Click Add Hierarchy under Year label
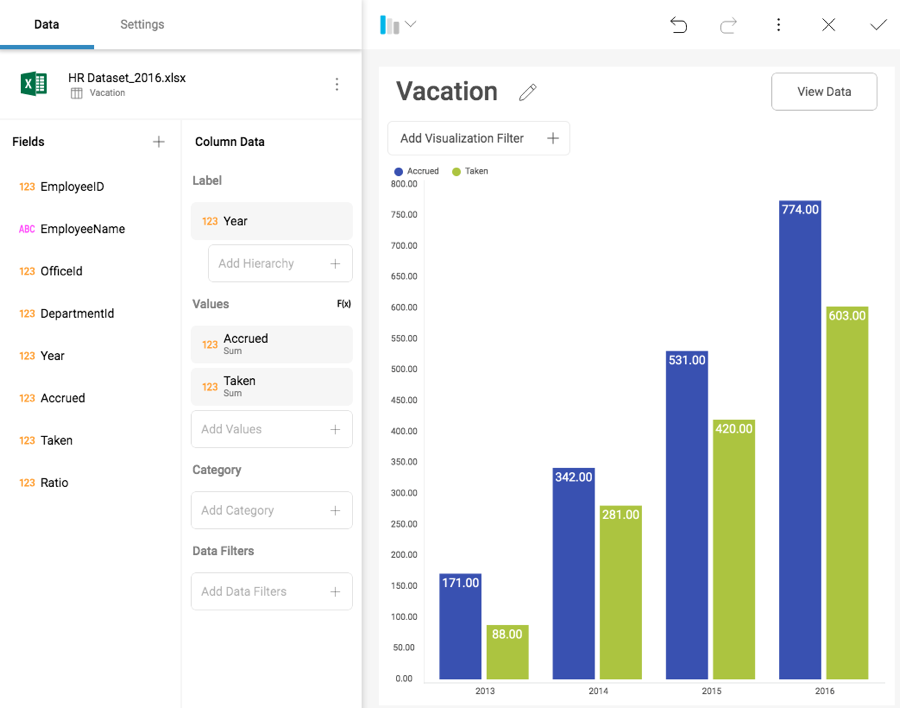Image resolution: width=900 pixels, height=708 pixels. 280,264
